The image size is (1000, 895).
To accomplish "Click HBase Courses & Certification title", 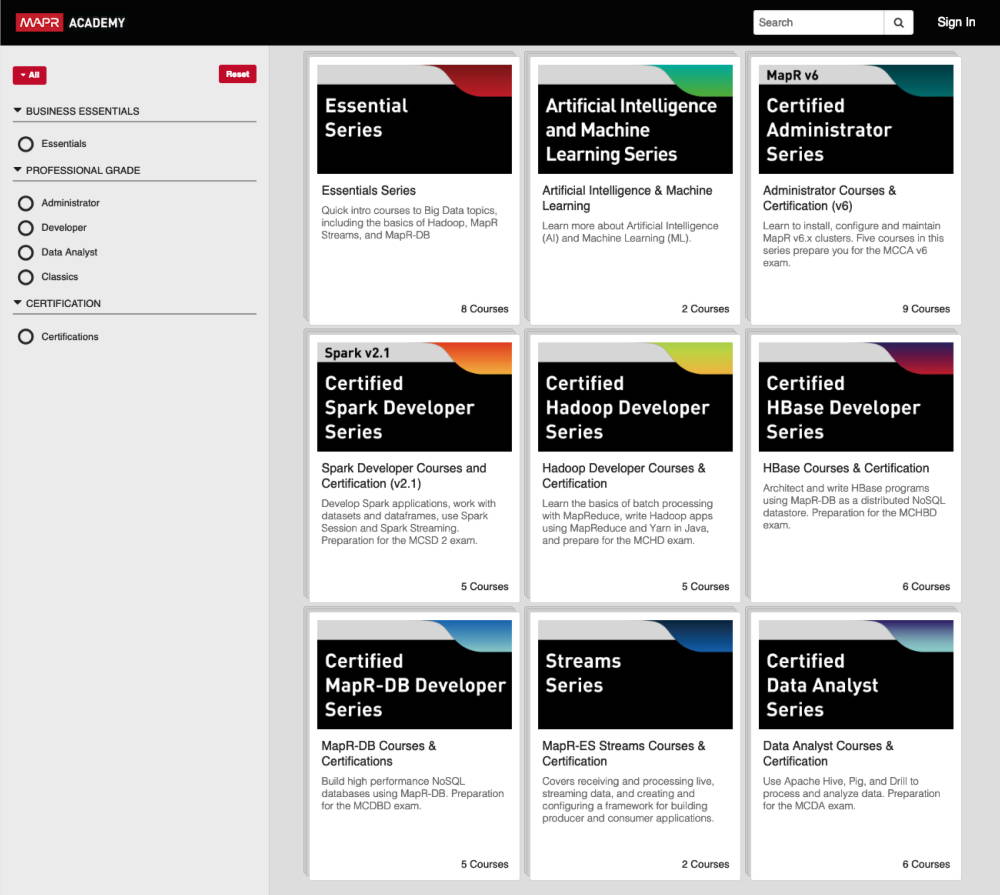I will click(x=846, y=468).
